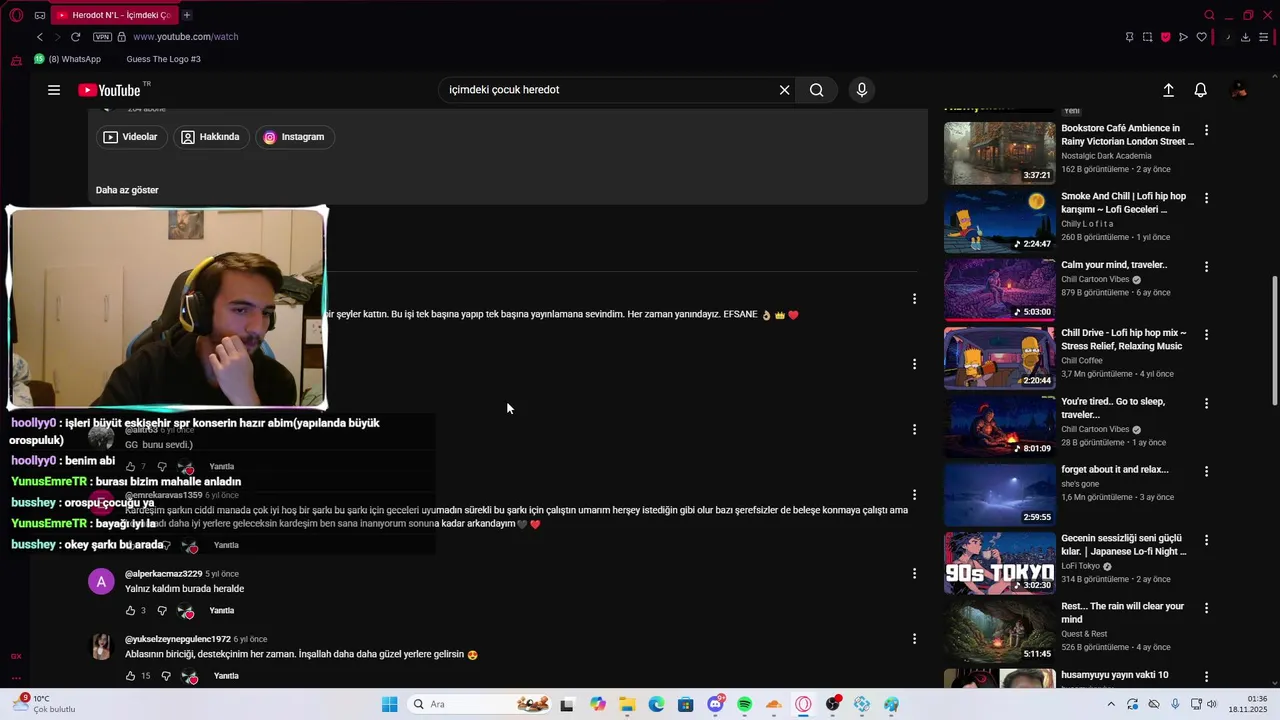The height and width of the screenshot is (720, 1280).
Task: Open Spotify from the taskbar
Action: [x=745, y=705]
